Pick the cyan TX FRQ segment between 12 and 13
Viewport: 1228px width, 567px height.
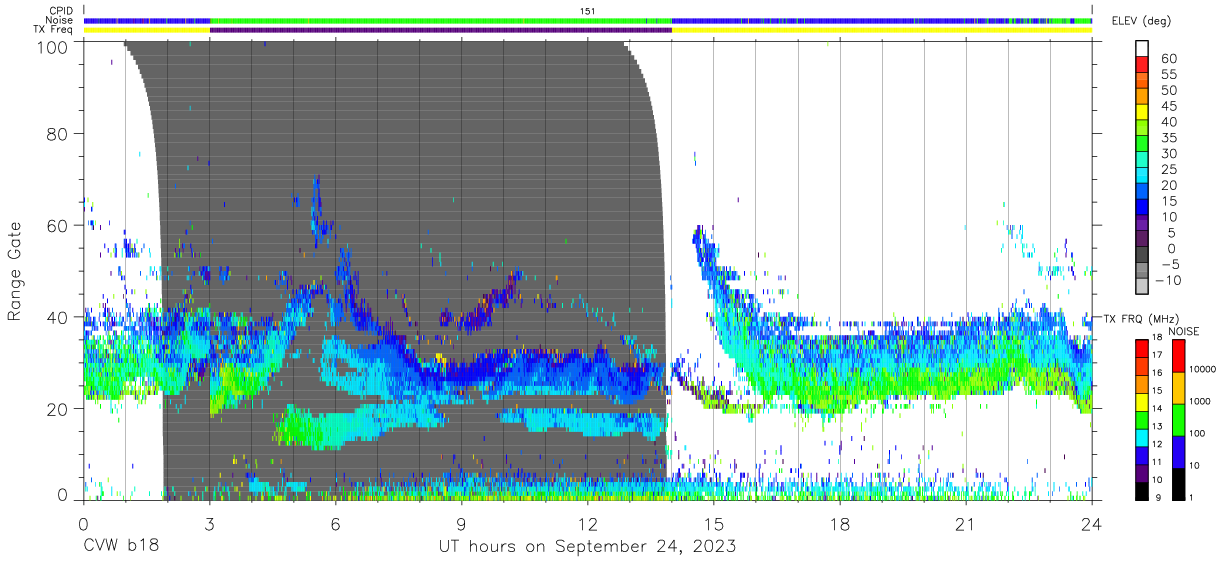[1141, 436]
